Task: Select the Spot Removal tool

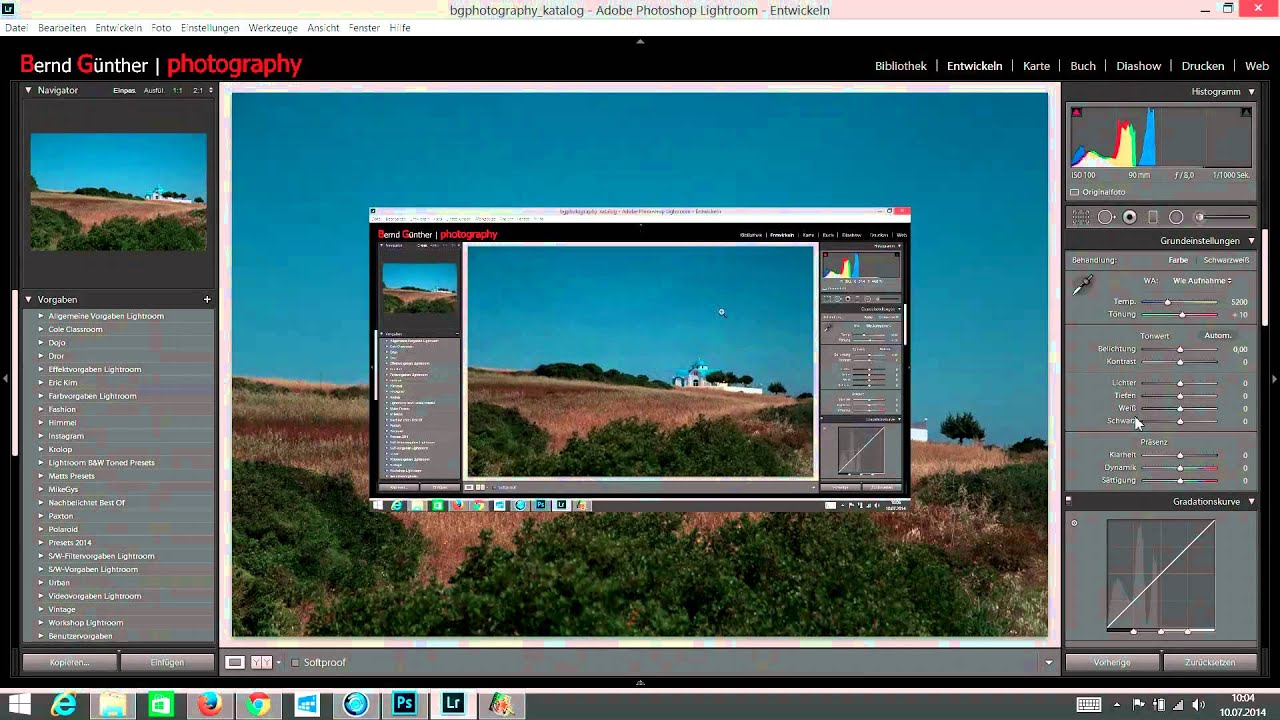Action: click(x=1105, y=217)
